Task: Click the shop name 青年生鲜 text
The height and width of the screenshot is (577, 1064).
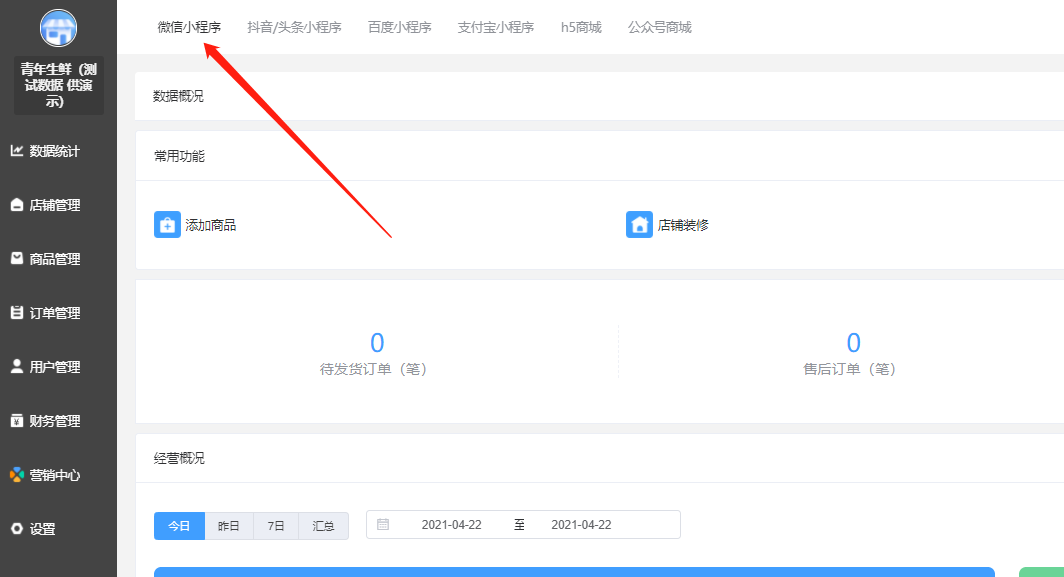Action: tap(59, 85)
